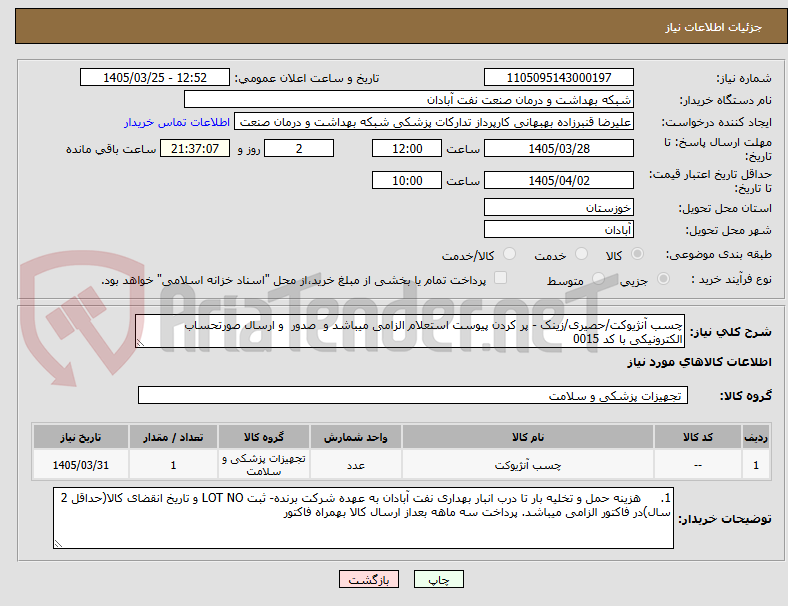The height and width of the screenshot is (606, 788).
Task: Select the متوسط purchase type radio
Action: coord(598,278)
